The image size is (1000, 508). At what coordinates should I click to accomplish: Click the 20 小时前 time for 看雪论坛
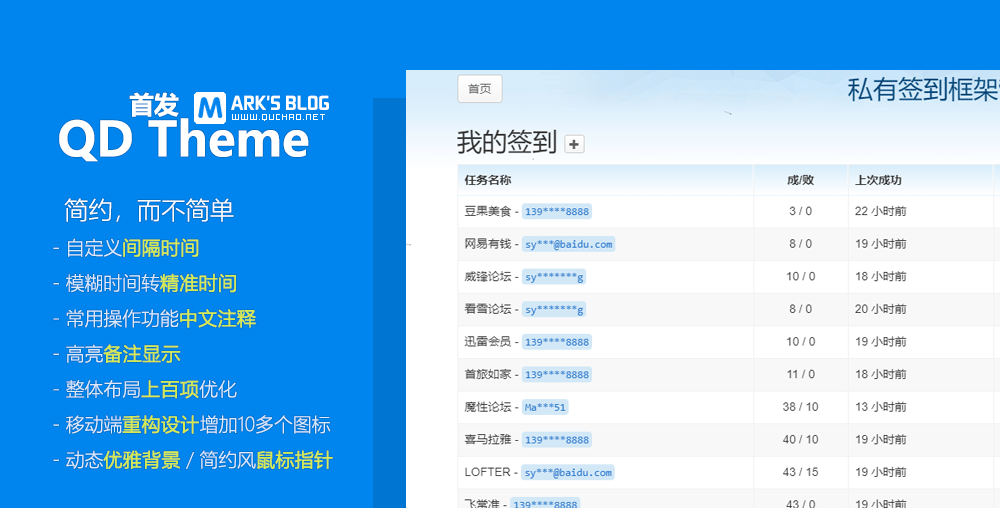[x=881, y=309]
